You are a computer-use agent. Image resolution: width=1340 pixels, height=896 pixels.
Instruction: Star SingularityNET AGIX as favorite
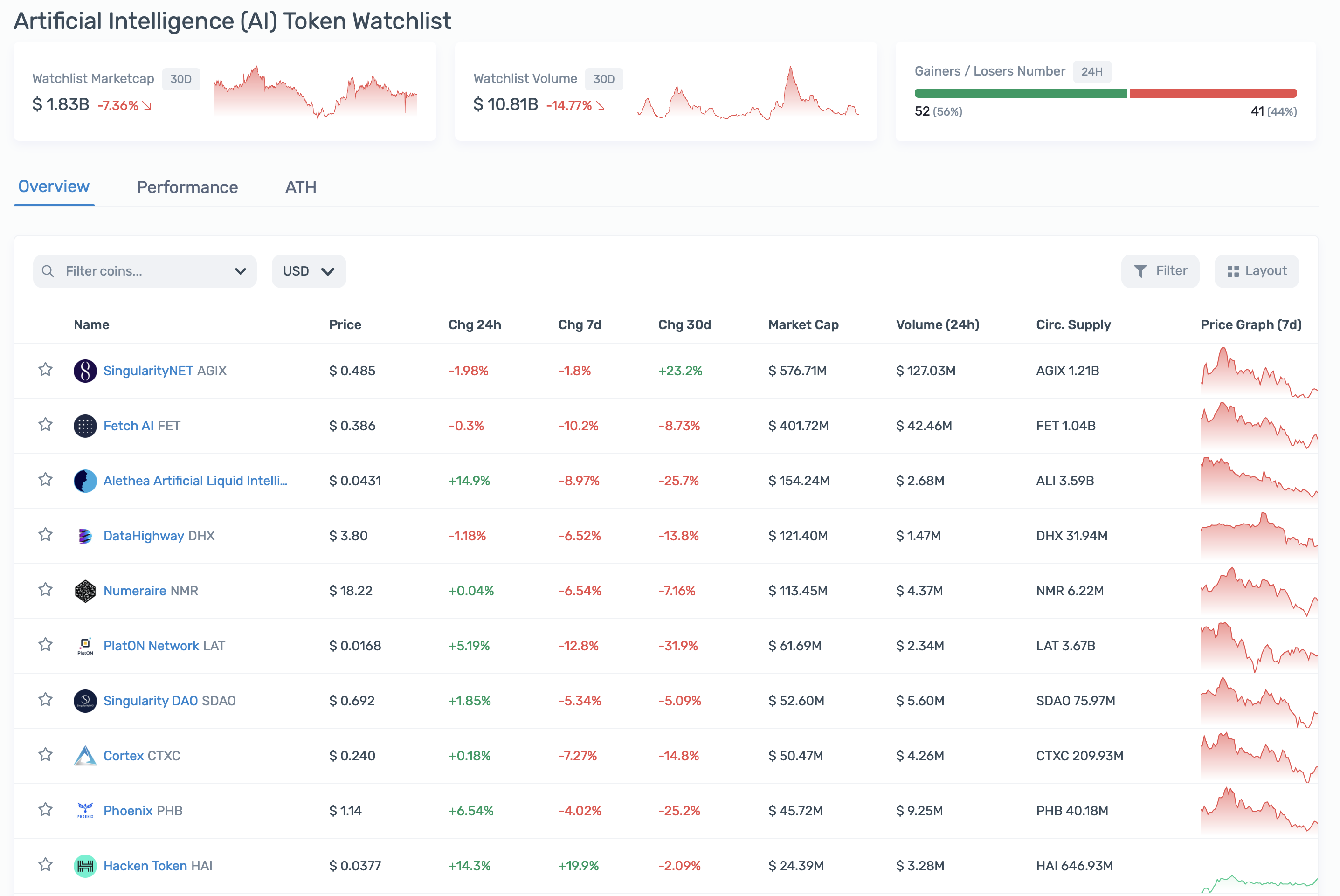46,370
